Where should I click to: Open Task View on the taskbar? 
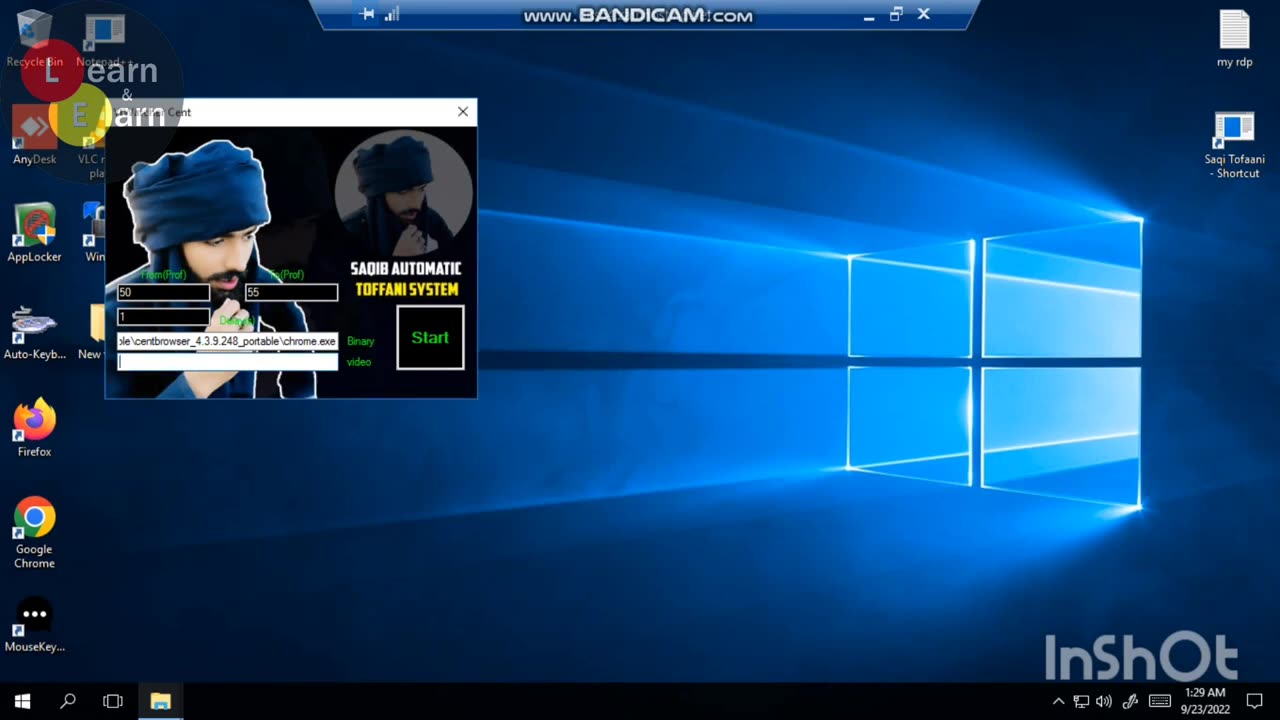pyautogui.click(x=113, y=701)
